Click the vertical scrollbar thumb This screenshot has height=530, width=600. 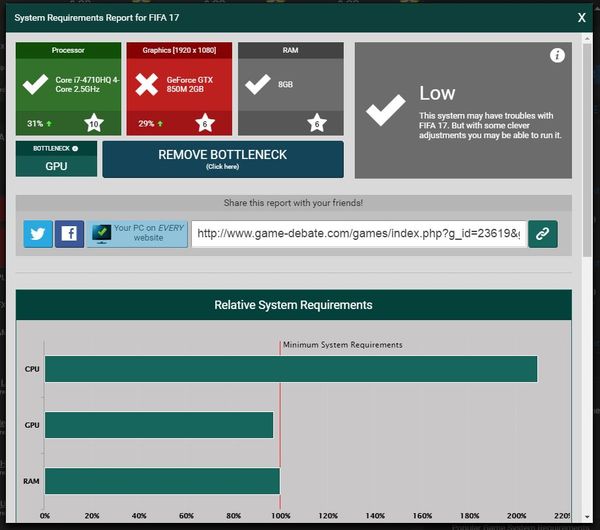point(587,150)
